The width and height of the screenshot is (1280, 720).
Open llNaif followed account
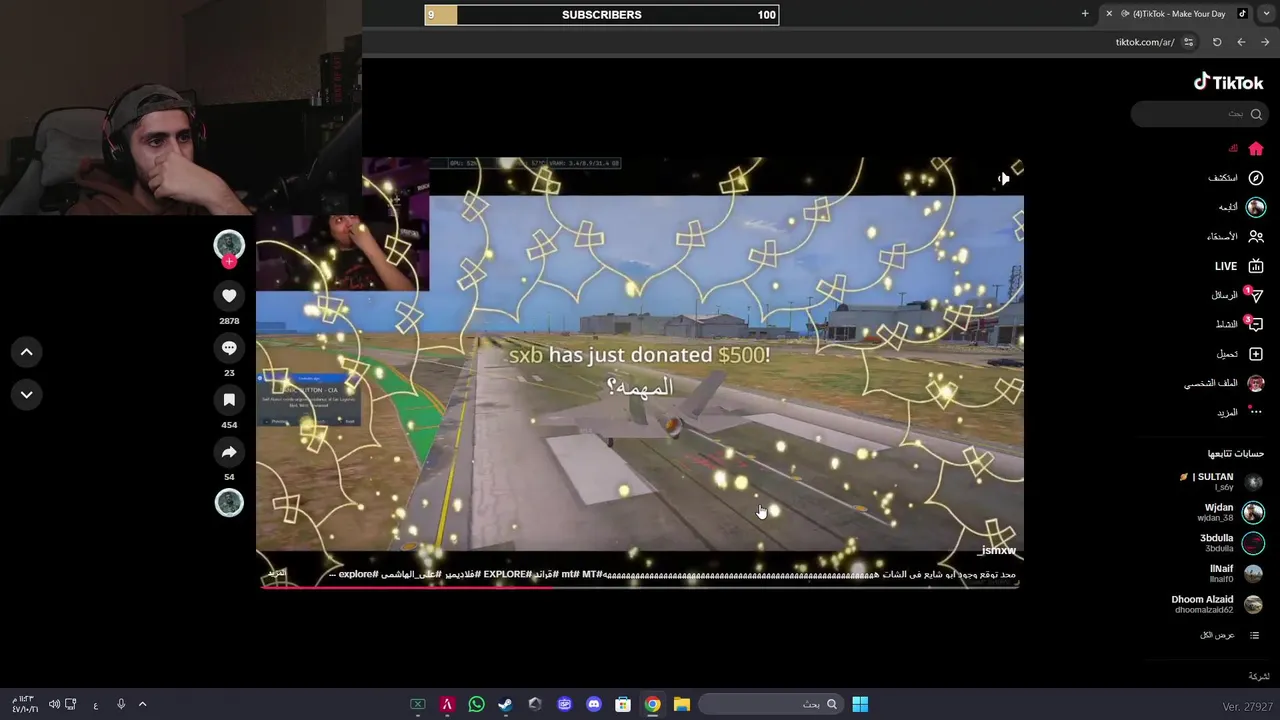(x=1235, y=573)
